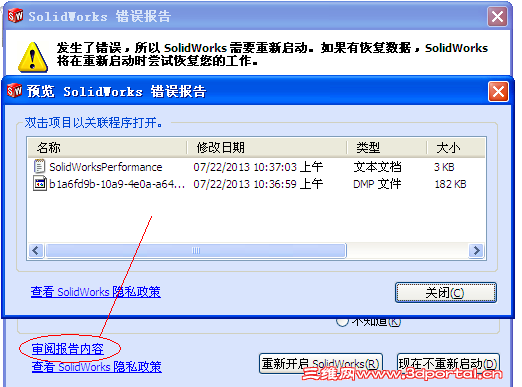Select the 不知道(K) radio button

click(342, 321)
